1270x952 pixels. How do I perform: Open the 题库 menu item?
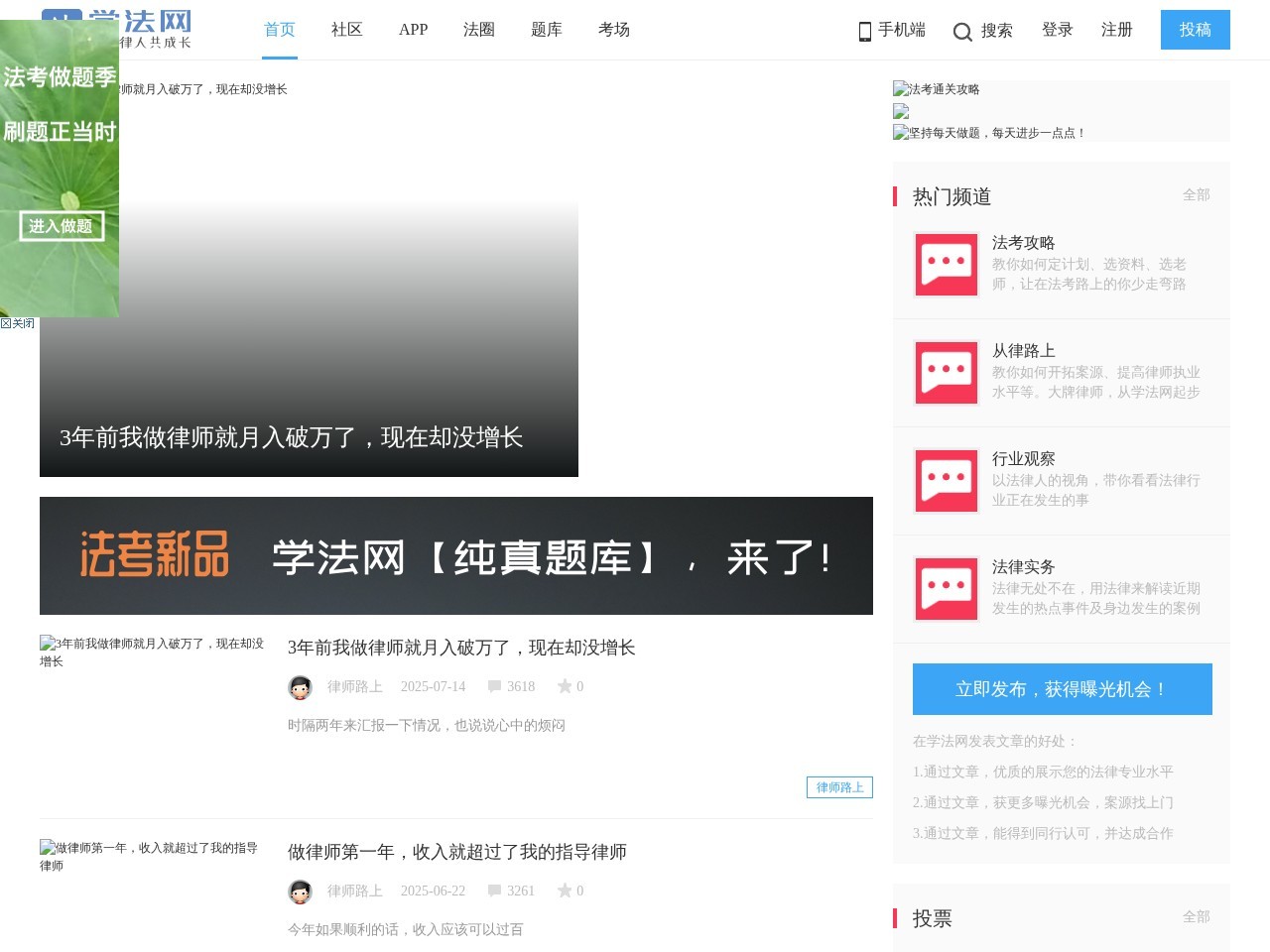click(x=547, y=30)
